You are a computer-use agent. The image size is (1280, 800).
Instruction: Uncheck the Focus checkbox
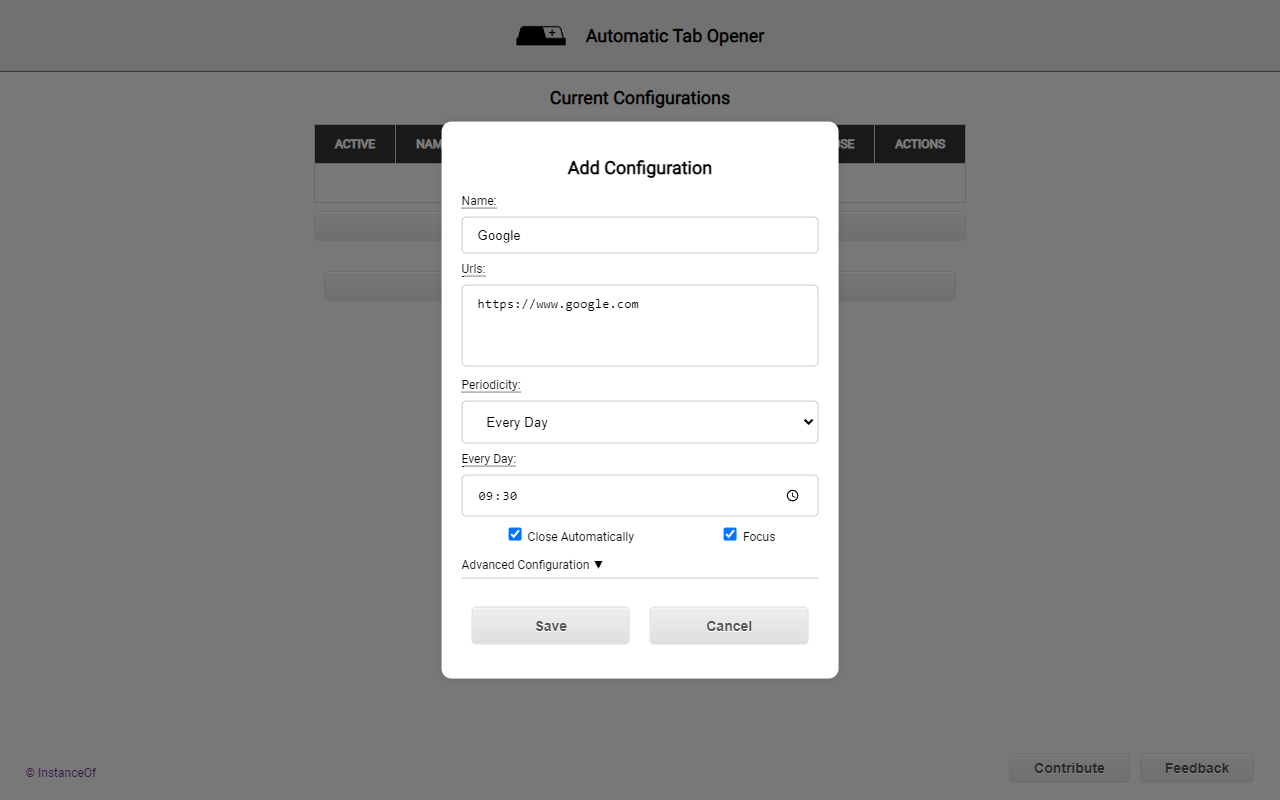coord(730,534)
